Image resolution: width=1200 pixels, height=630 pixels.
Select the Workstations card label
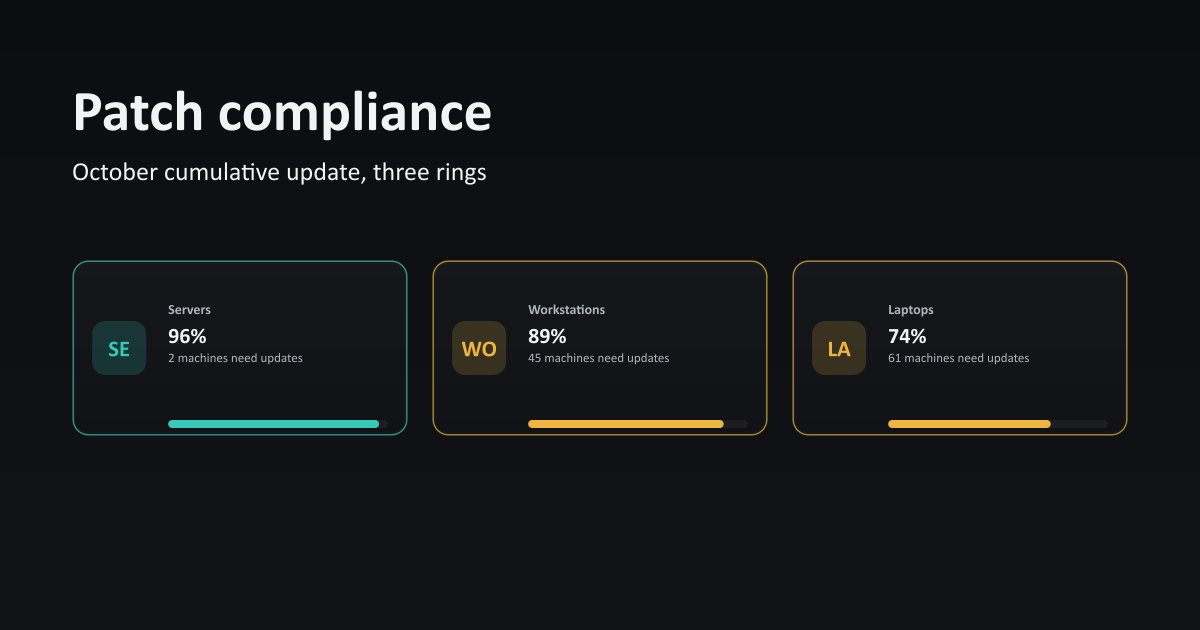click(566, 310)
